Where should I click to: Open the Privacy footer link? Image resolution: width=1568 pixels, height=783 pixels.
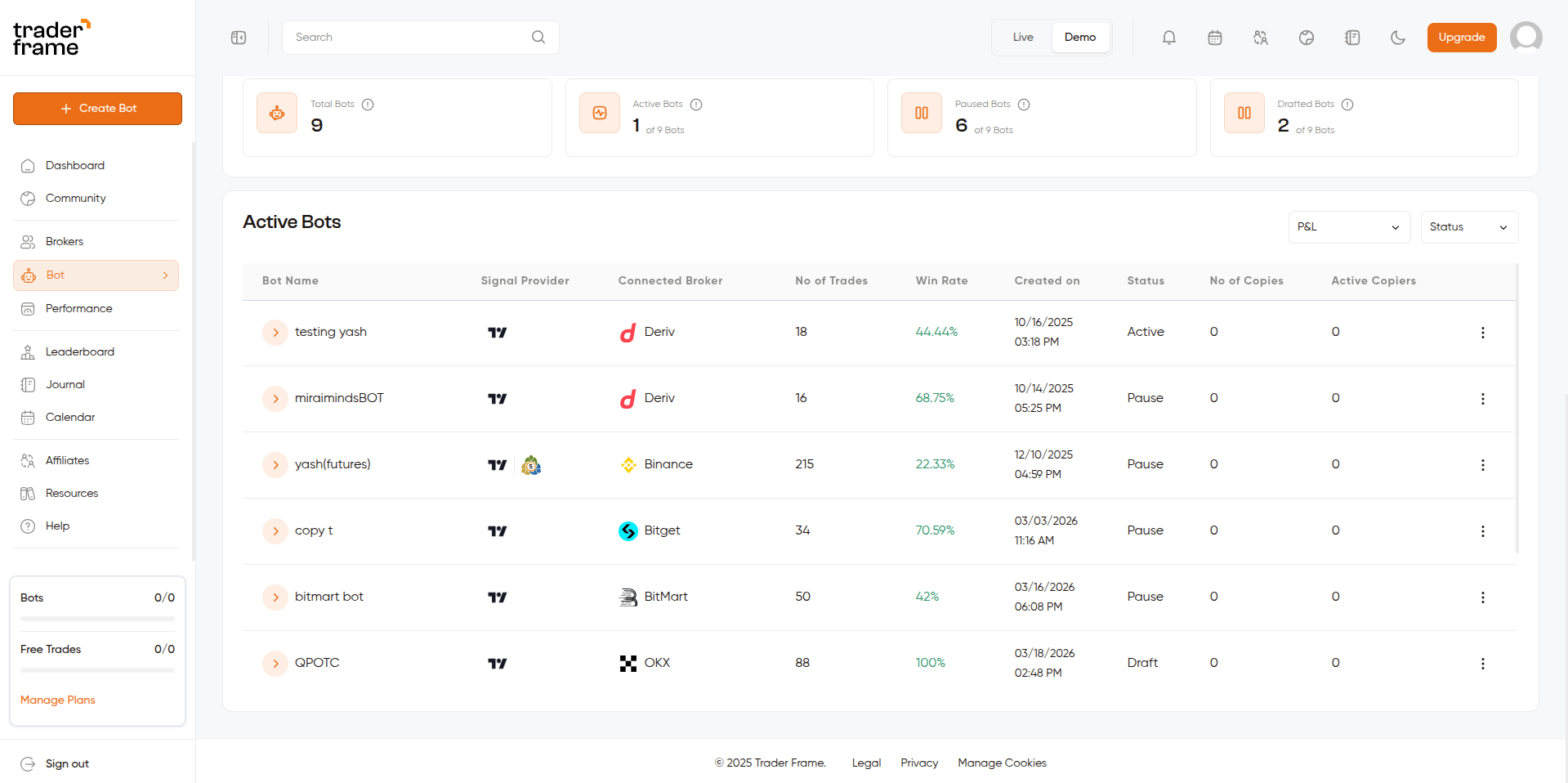919,763
